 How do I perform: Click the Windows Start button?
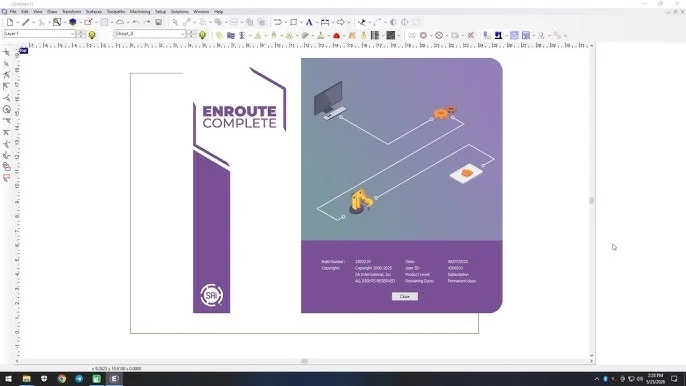8,379
